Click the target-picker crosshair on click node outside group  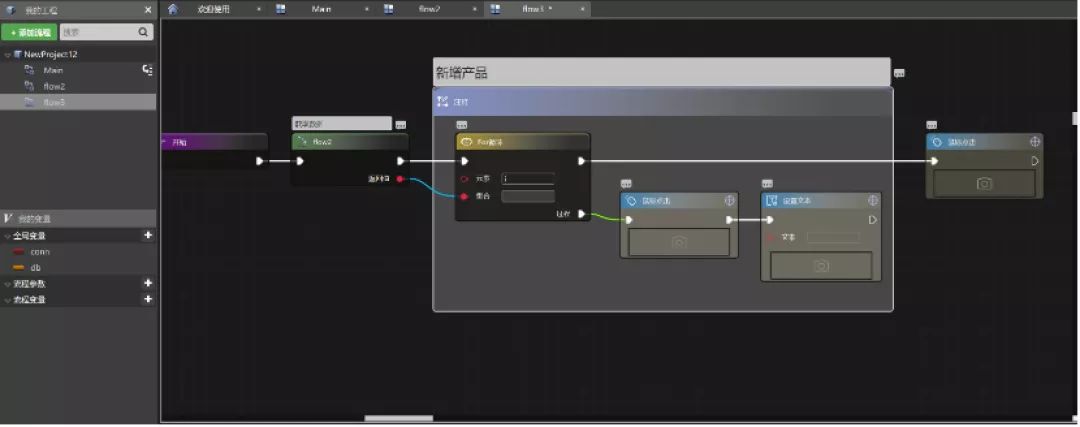(x=1034, y=142)
